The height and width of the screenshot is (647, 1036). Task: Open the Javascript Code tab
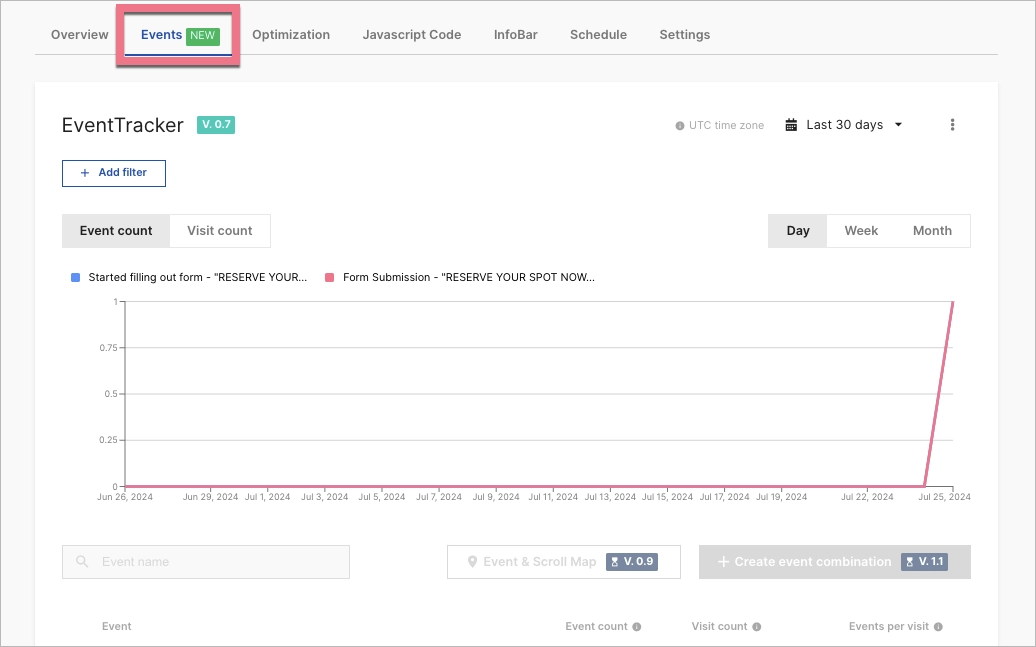pyautogui.click(x=411, y=34)
